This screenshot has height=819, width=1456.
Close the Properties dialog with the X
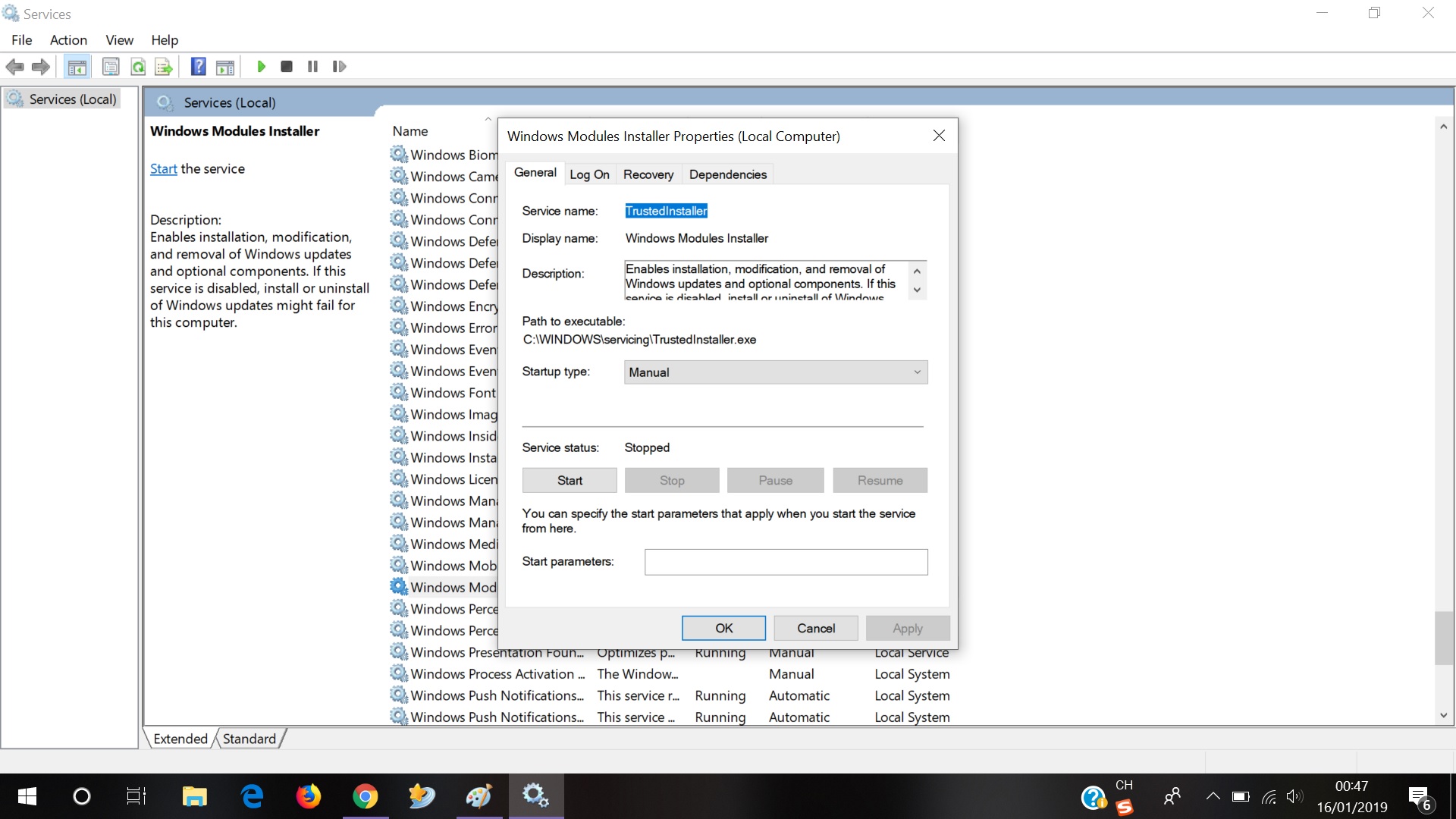coord(939,136)
